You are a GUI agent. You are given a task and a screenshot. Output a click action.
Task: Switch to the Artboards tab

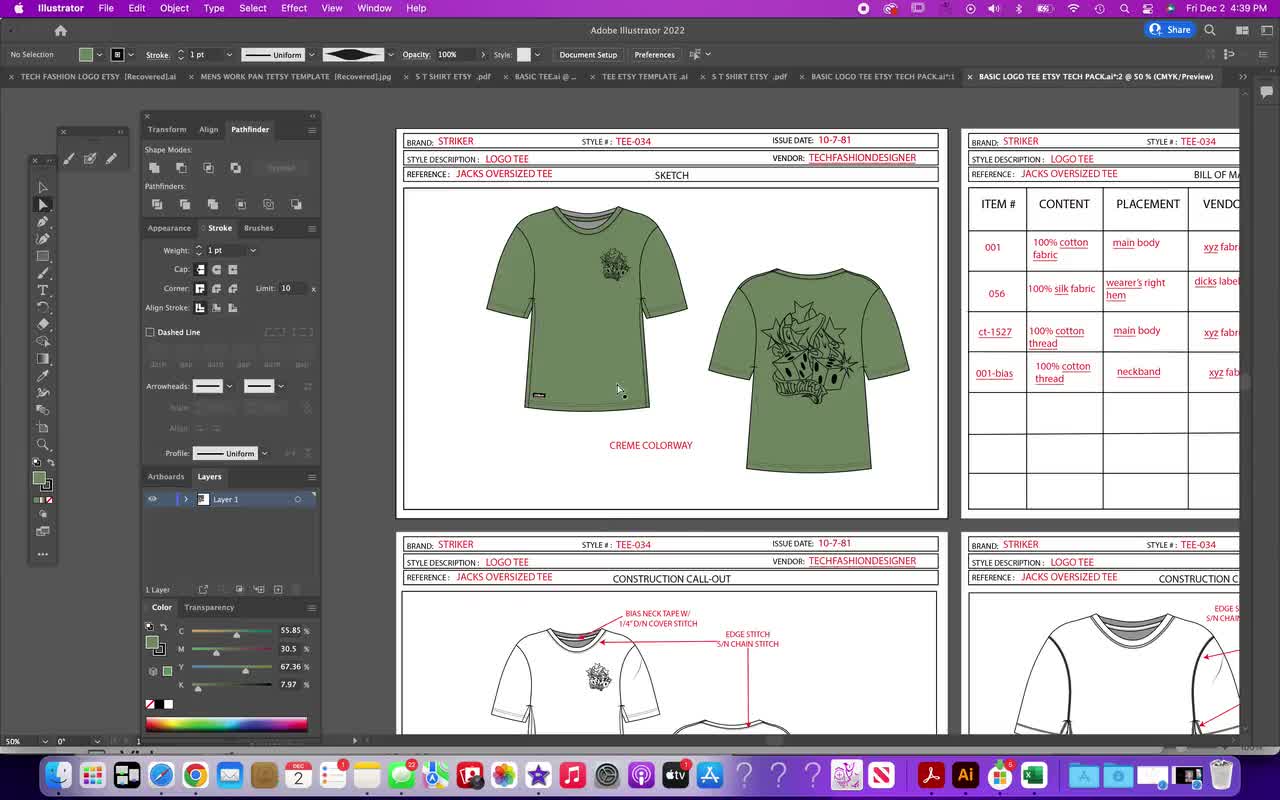pyautogui.click(x=166, y=477)
